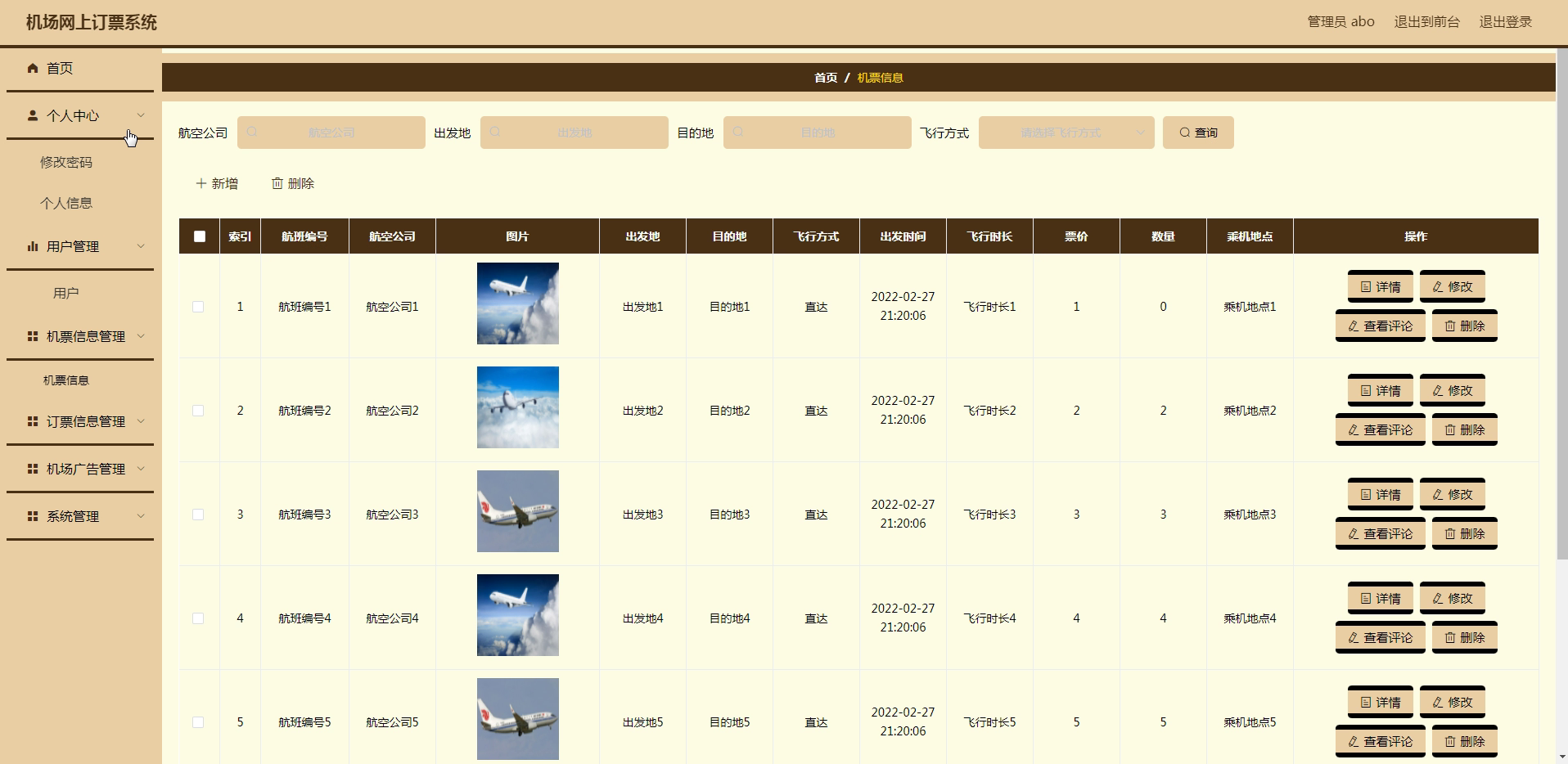Click 修改 for 航班编号3
1568x764 pixels.
point(1453,494)
